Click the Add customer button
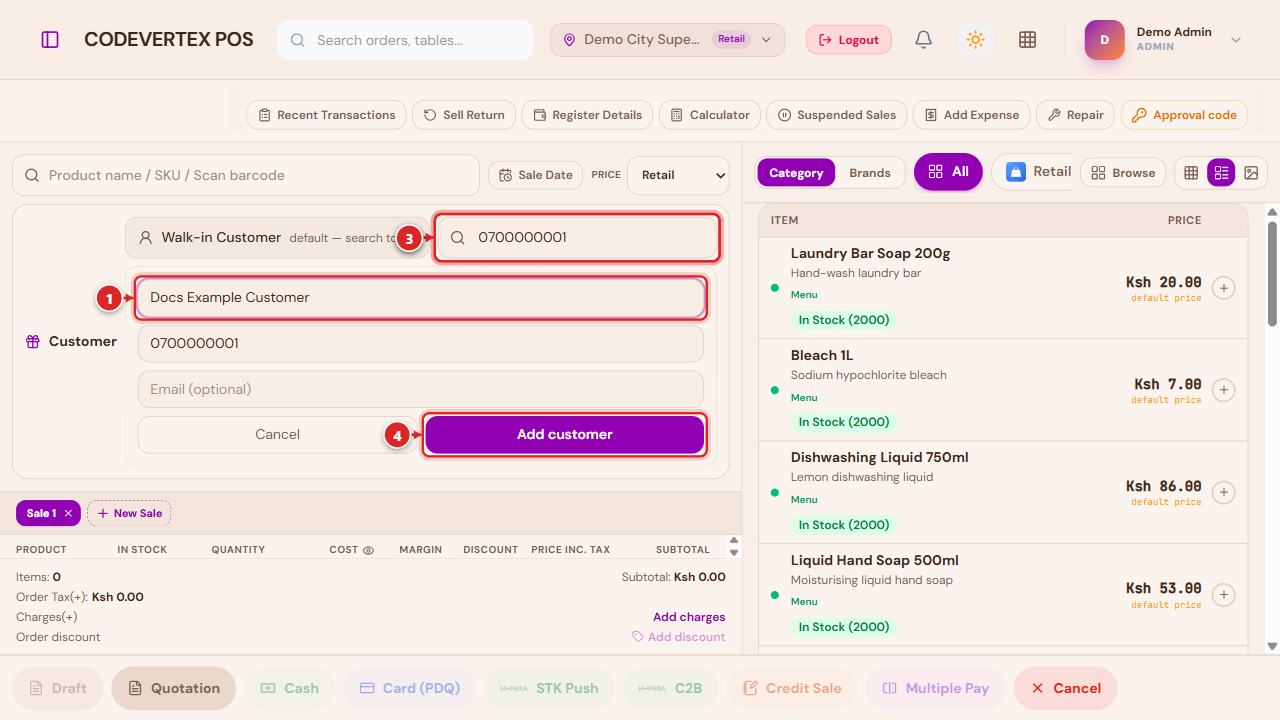The image size is (1280, 720). point(565,434)
